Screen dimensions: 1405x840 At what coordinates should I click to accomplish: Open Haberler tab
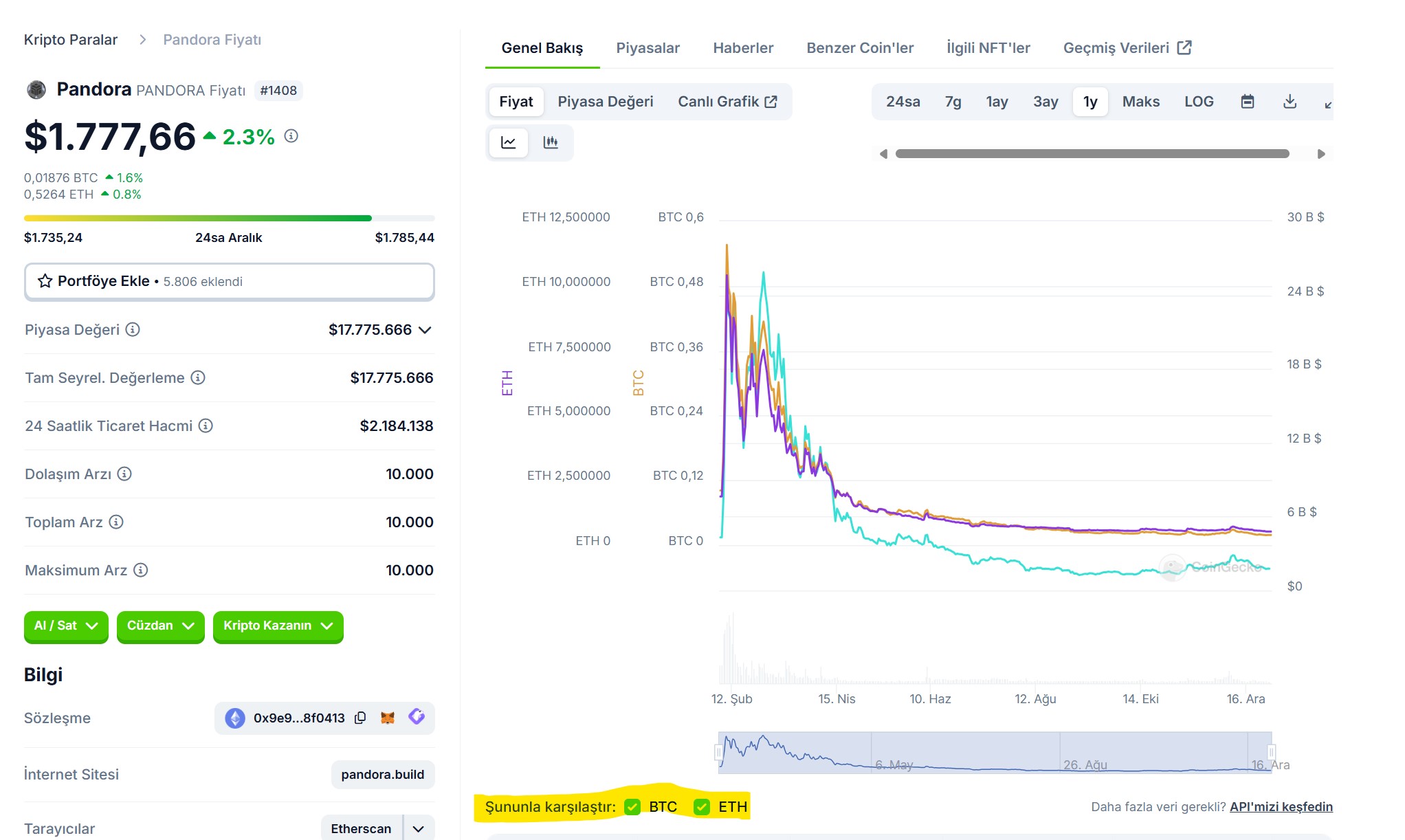click(x=743, y=48)
